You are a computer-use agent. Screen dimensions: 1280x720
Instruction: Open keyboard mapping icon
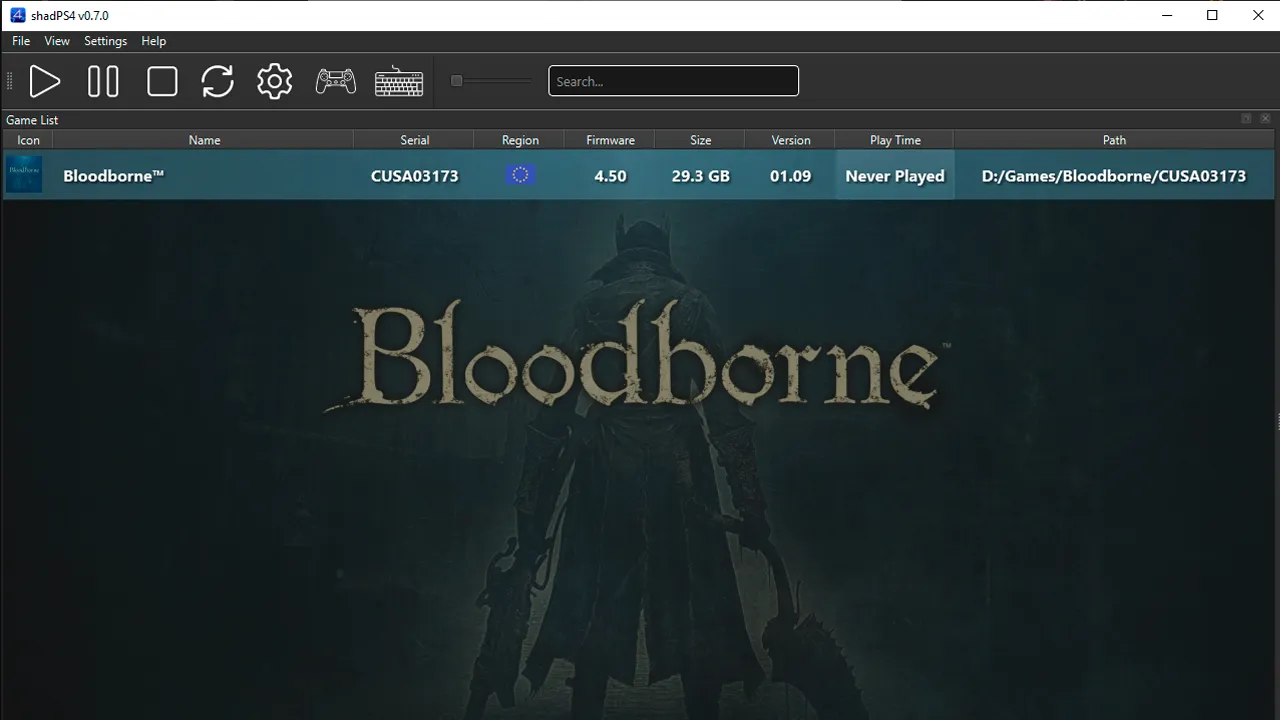pyautogui.click(x=399, y=82)
